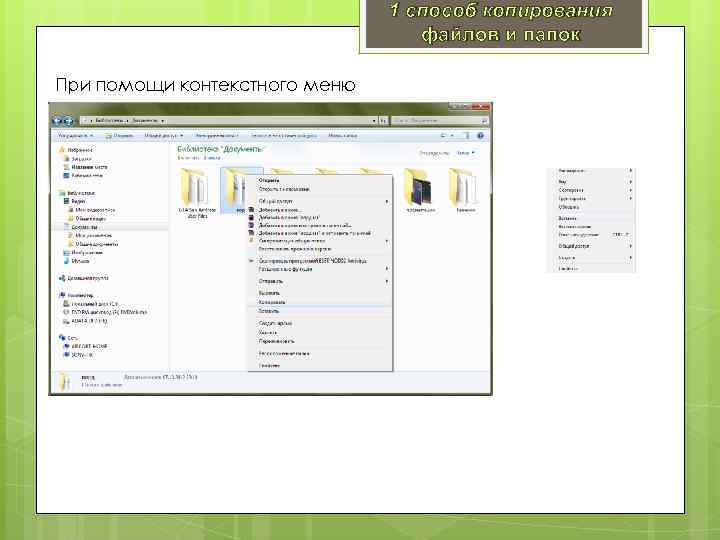Viewport: 720px width, 540px height.
Task: Click the refresh button beside the address bar
Action: [x=383, y=121]
